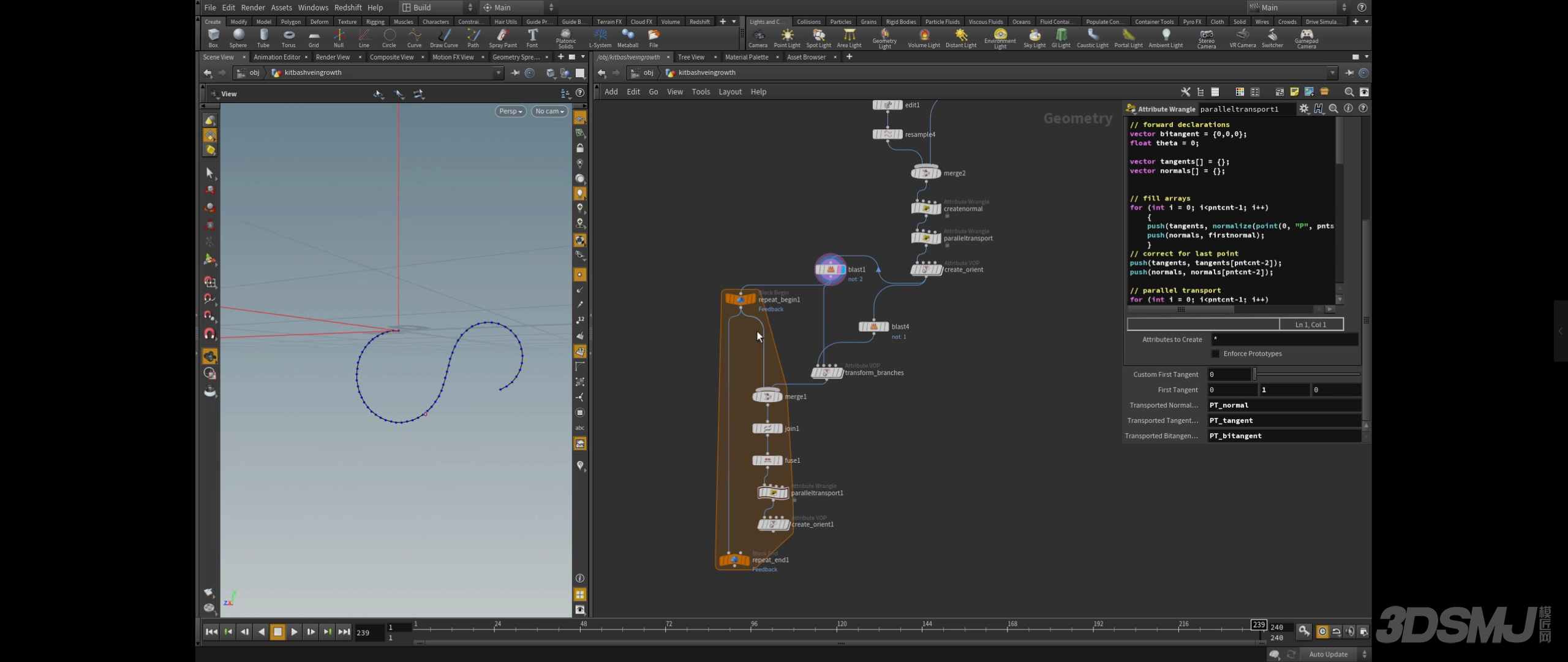This screenshot has height=662, width=1568.
Task: Click the timeline frame 239 marker
Action: click(x=1258, y=625)
